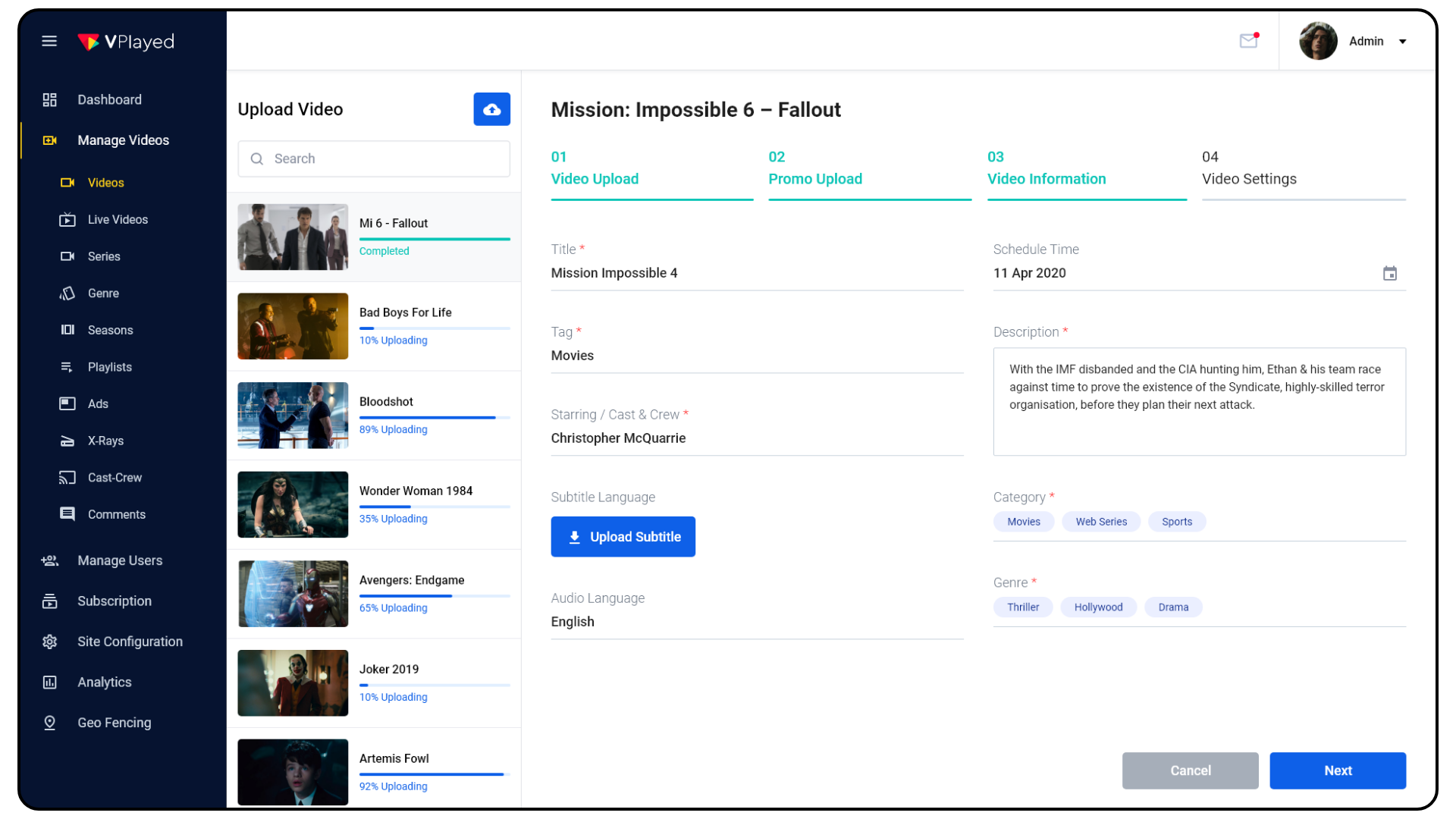This screenshot has height=819, width=1456.
Task: Select the Movies category chip
Action: coord(1023,522)
